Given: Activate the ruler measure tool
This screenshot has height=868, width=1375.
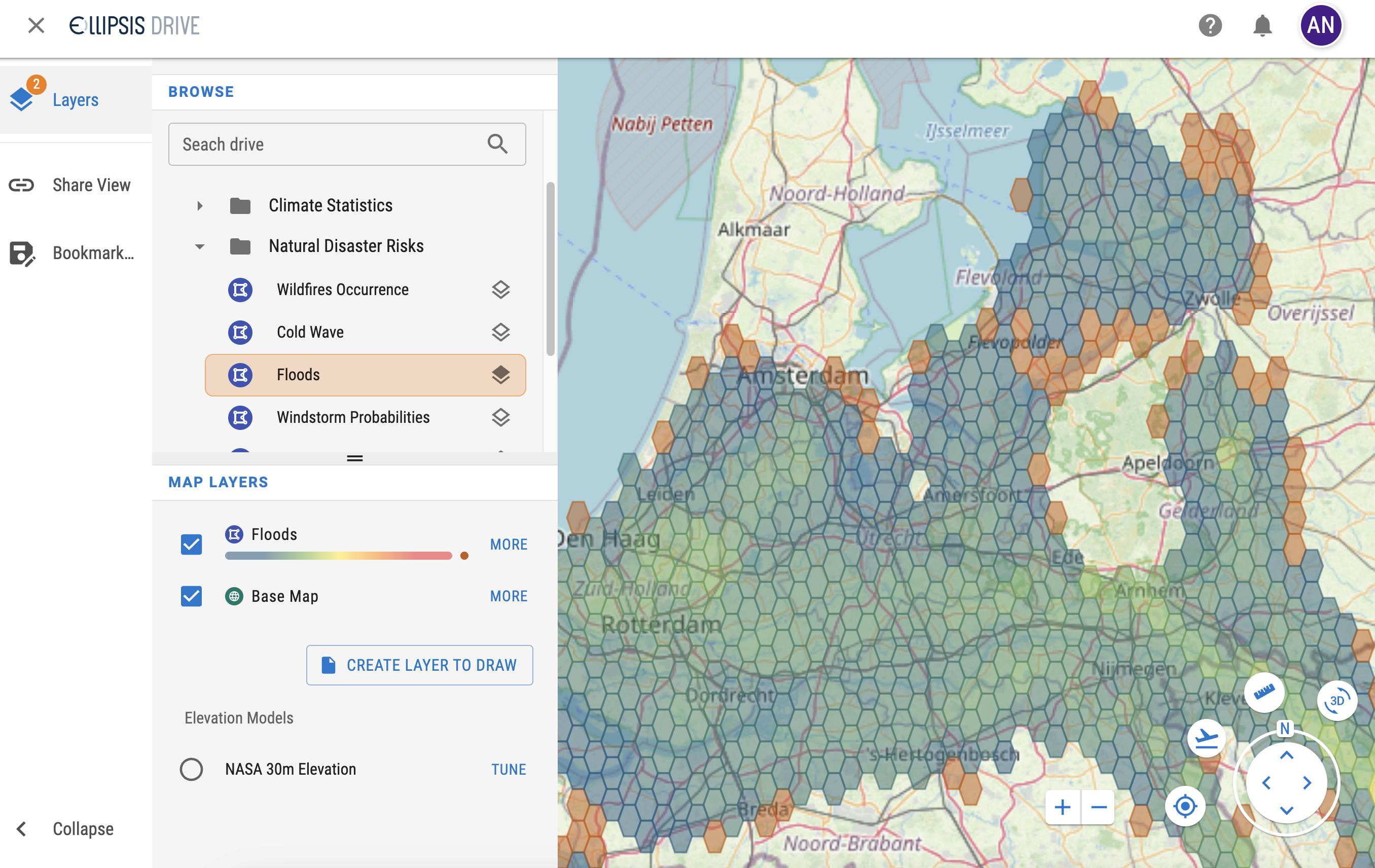Looking at the screenshot, I should click(x=1264, y=692).
